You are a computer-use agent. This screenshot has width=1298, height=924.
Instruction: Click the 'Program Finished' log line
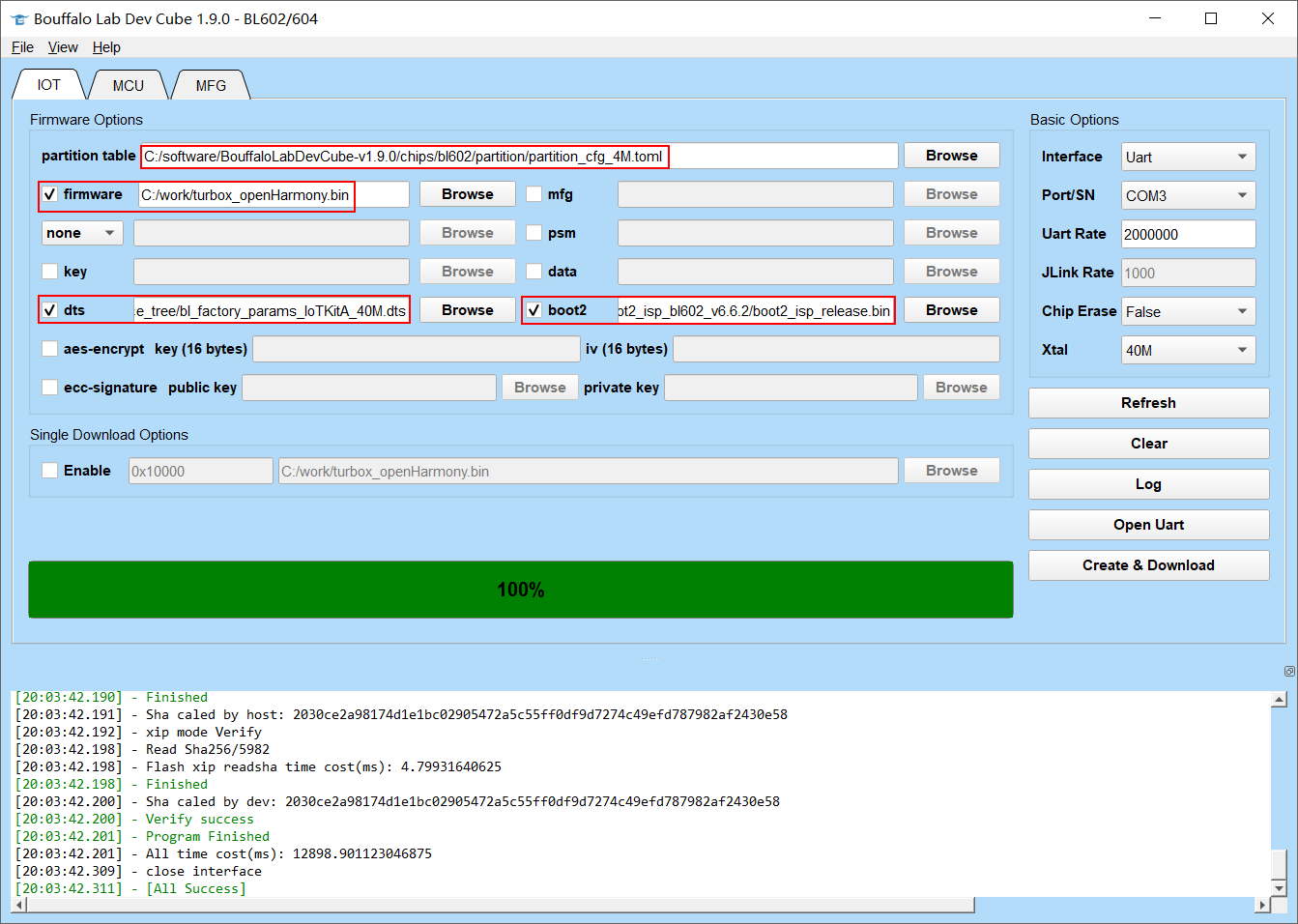142,836
